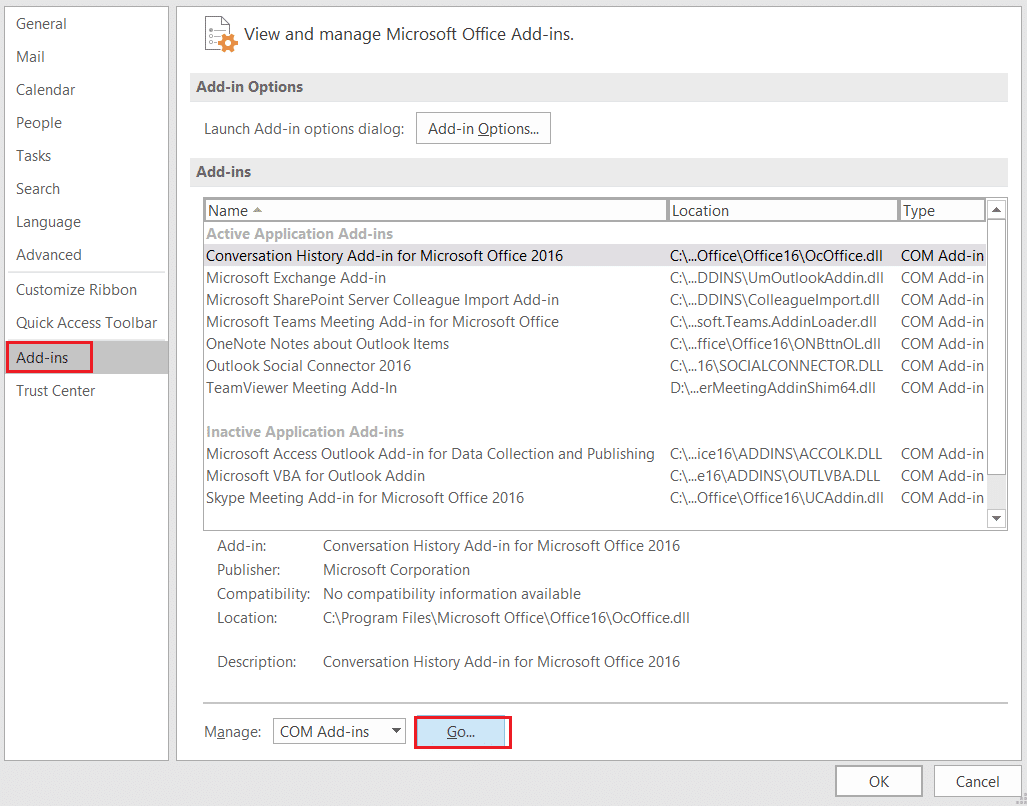
Task: Dismiss the dialog with Cancel
Action: pyautogui.click(x=977, y=780)
